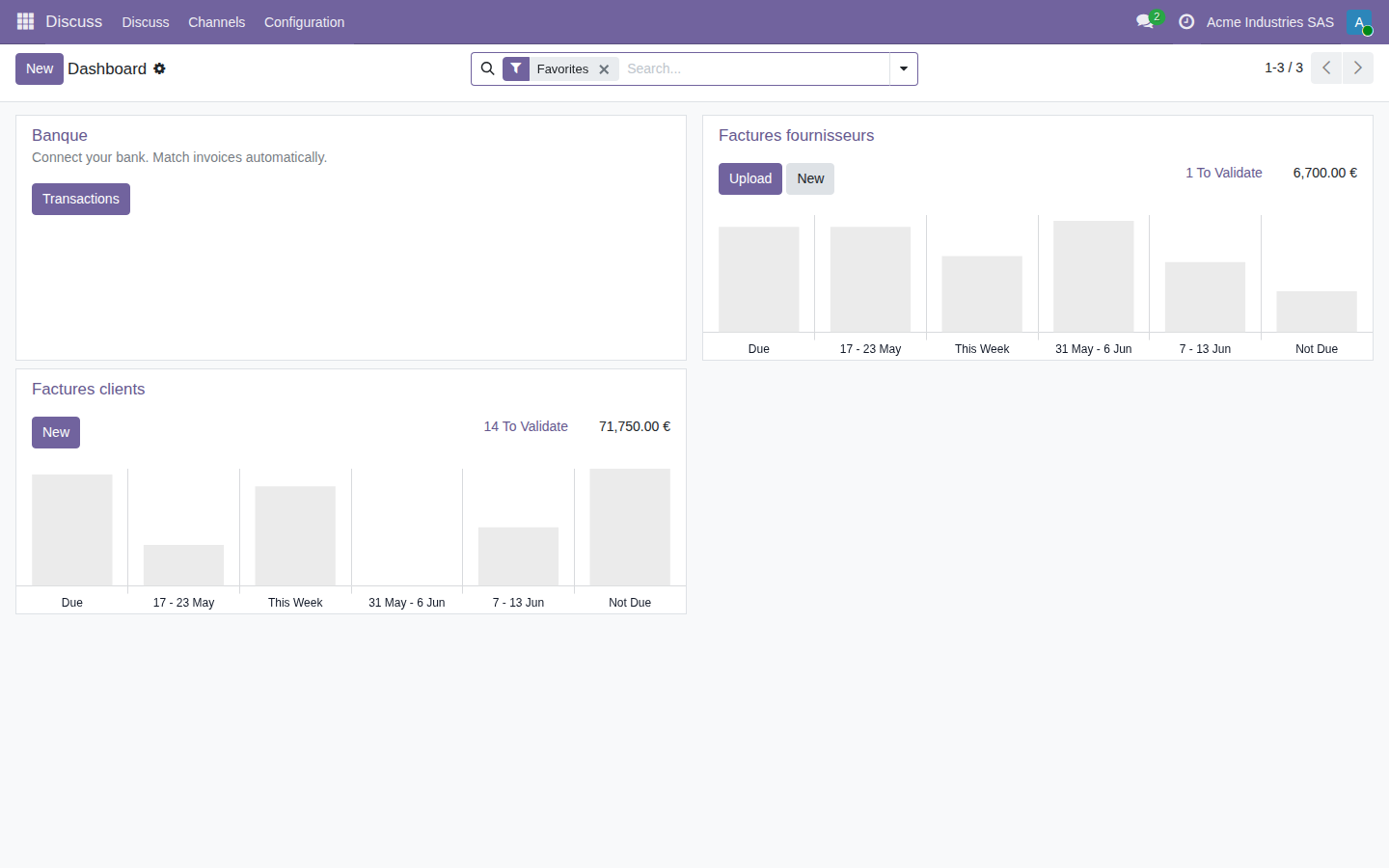
Task: Click New in Factures clients
Action: [56, 432]
